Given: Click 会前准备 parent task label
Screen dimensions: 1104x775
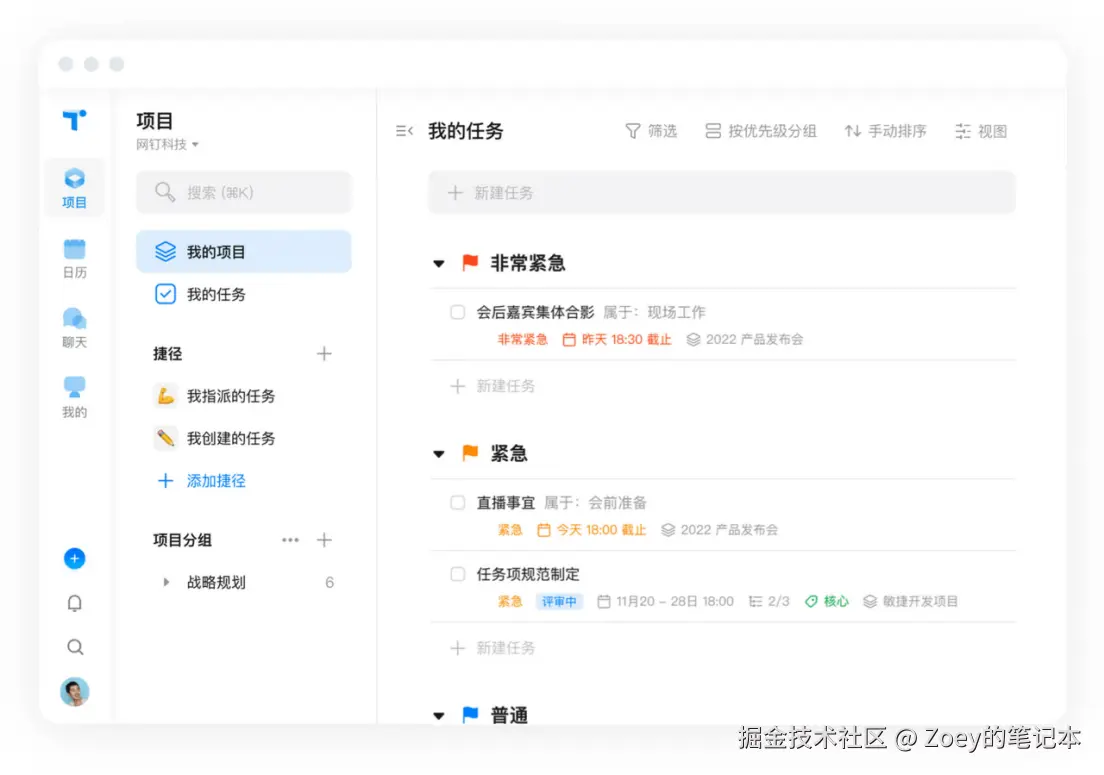Looking at the screenshot, I should [x=617, y=503].
